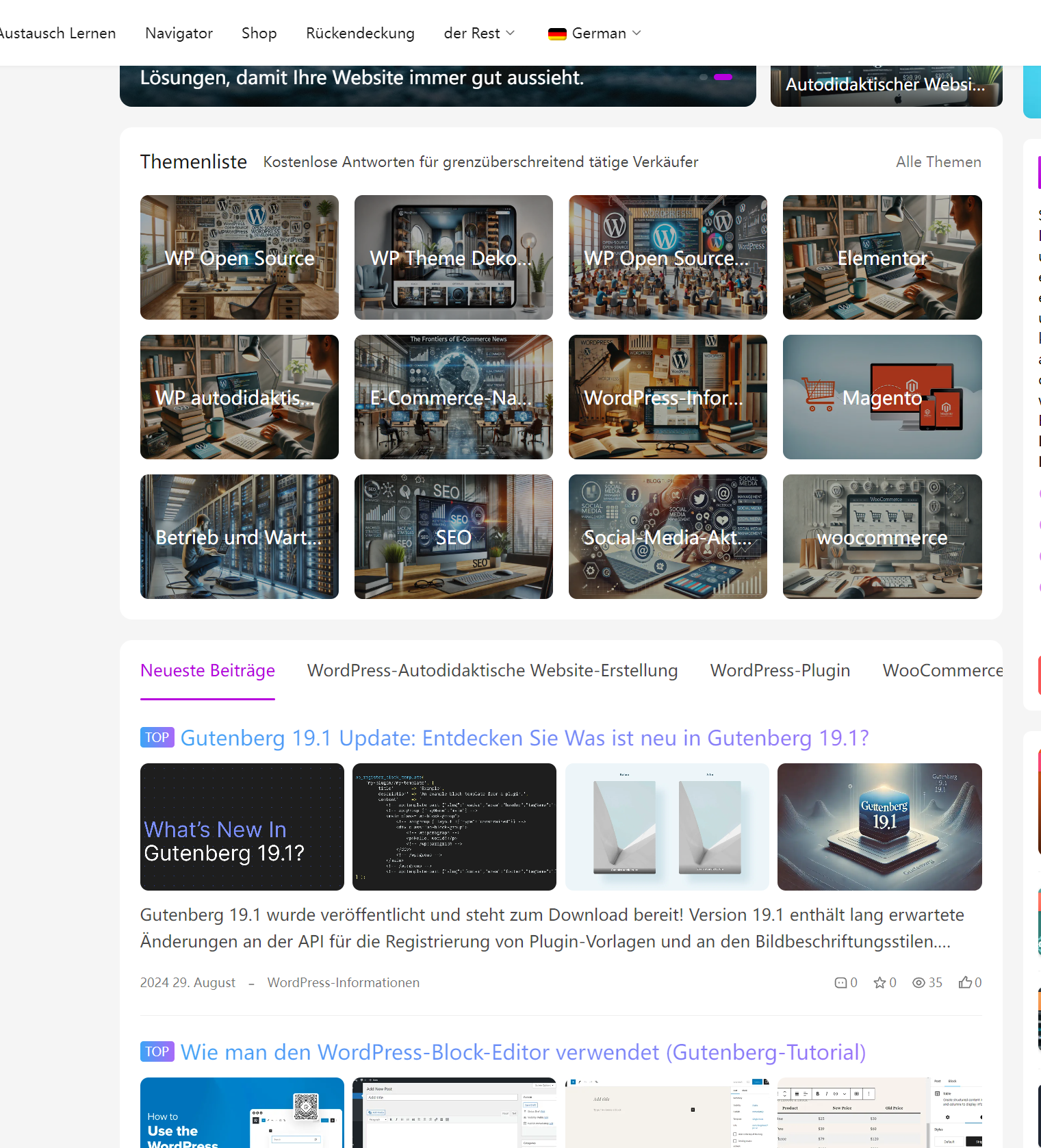Click the comment count icon on Gutenberg post
This screenshot has width=1041, height=1148.
(841, 983)
